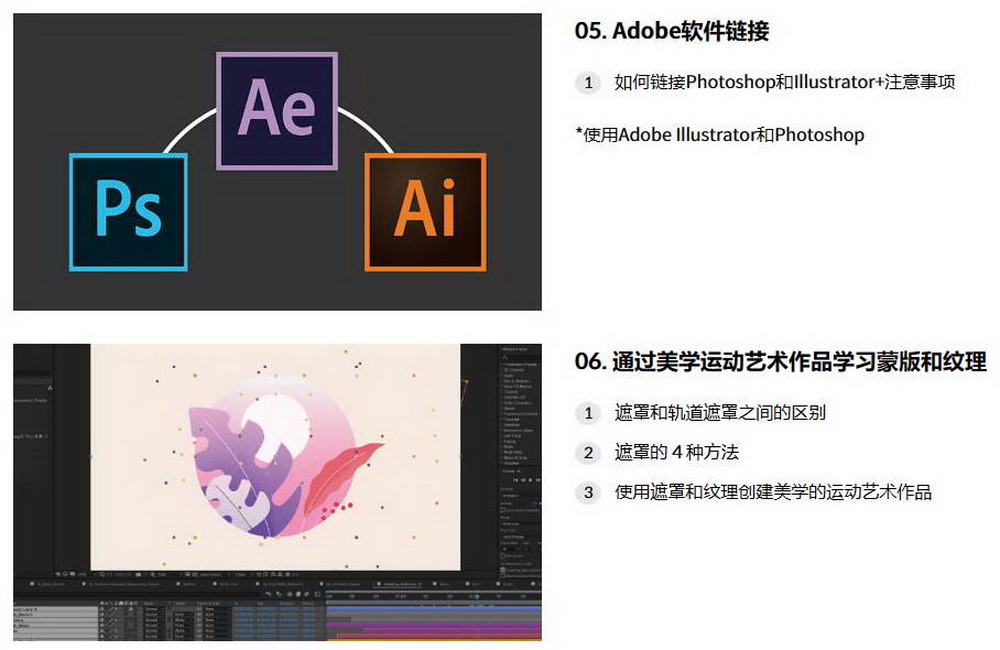The width and height of the screenshot is (1000, 650).
Task: Click number badge 2 beside '遮罩的 4 种方法'
Action: tap(588, 453)
